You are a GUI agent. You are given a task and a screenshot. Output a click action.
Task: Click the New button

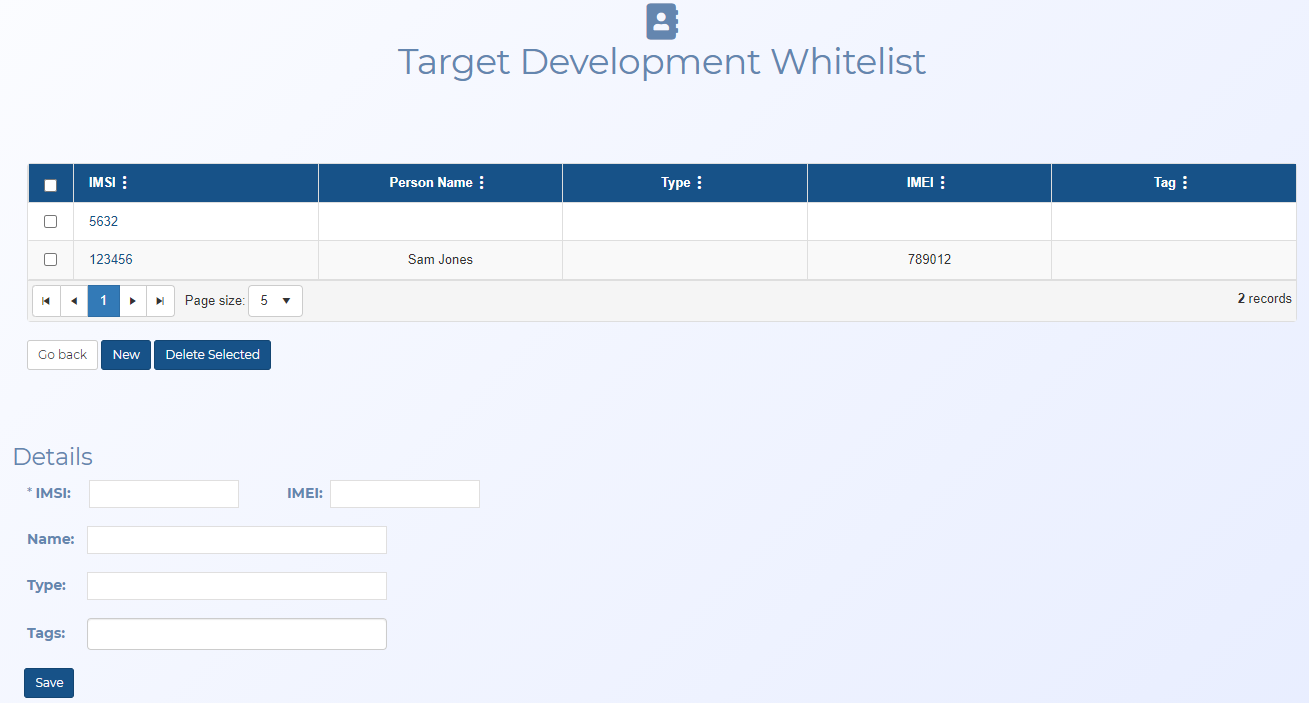pos(126,355)
